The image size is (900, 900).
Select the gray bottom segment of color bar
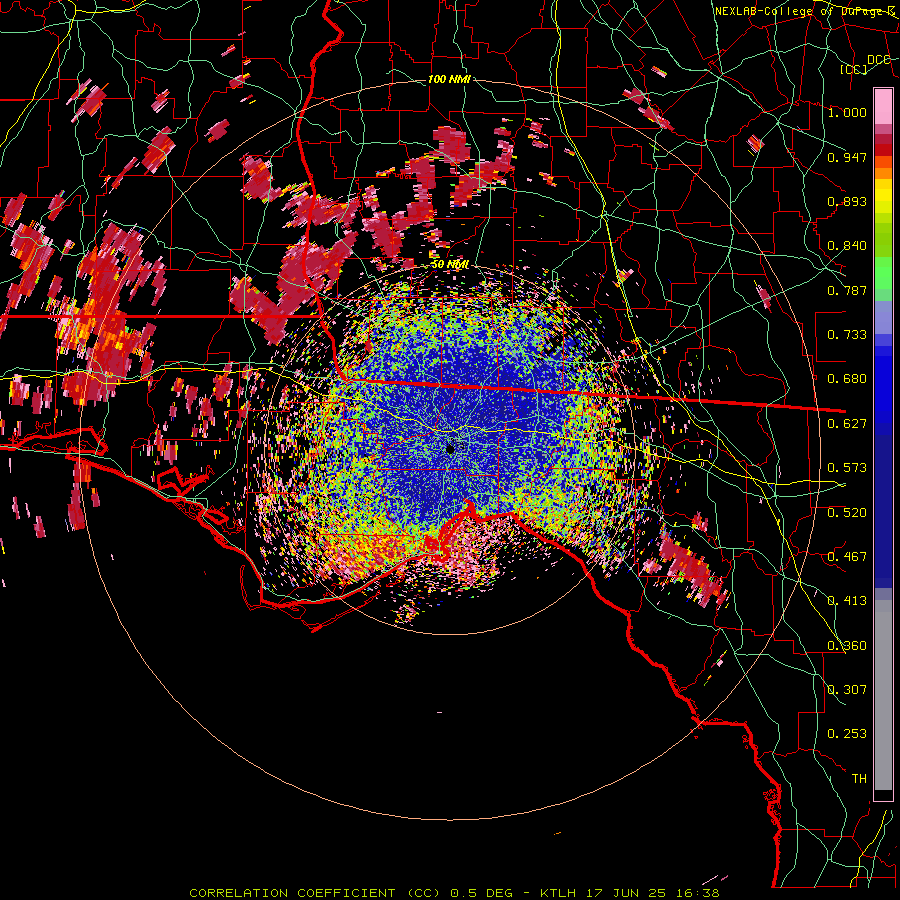coord(883,695)
